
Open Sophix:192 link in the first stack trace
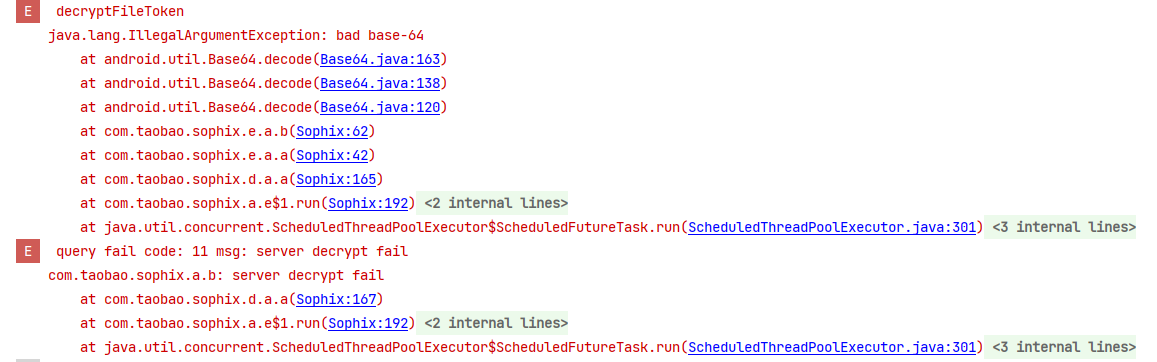[x=368, y=203]
